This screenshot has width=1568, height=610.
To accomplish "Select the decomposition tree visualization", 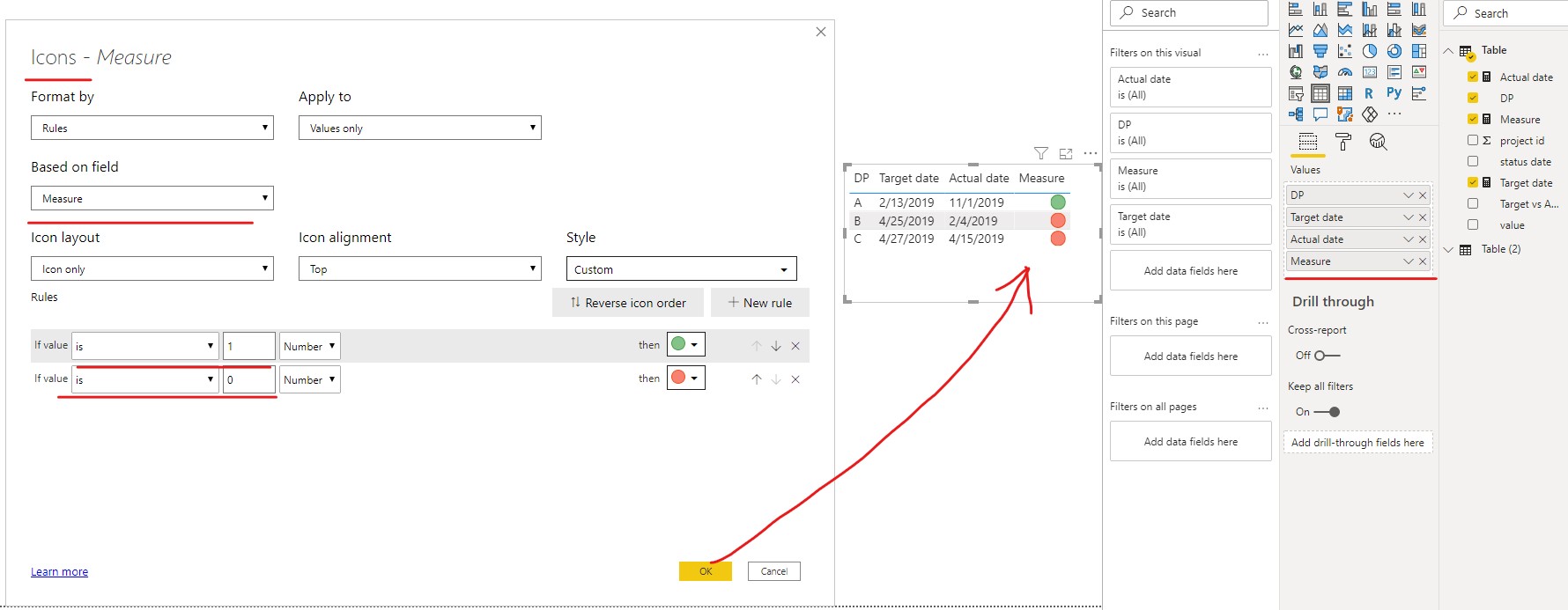I will click(x=1296, y=114).
